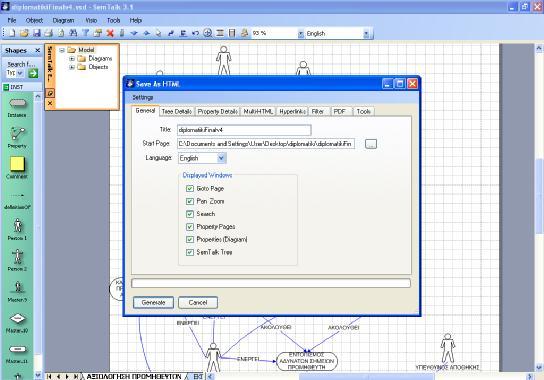544x380 pixels.
Task: Open the English language toolbar dropdown
Action: click(366, 34)
